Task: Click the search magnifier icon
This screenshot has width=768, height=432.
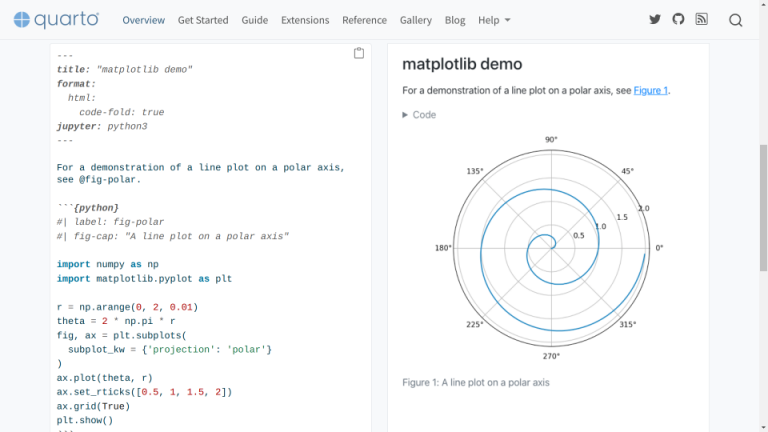Action: coord(735,20)
